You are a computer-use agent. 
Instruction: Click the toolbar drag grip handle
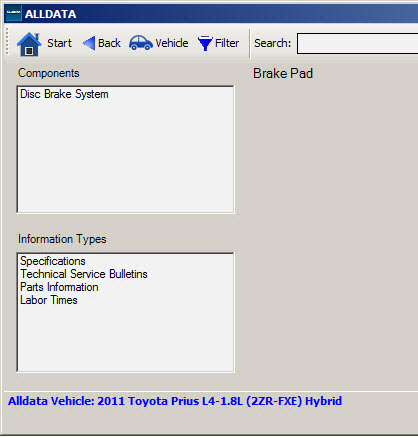pyautogui.click(x=7, y=42)
